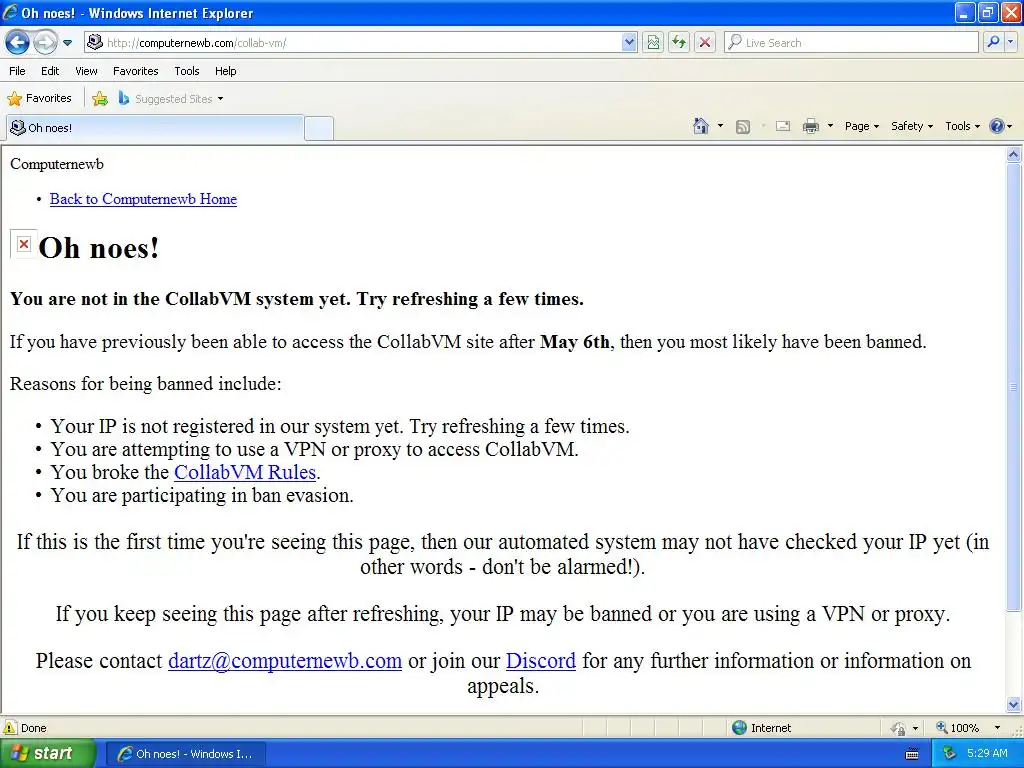Click the dartz@computernewb.com email link
1024x768 pixels.
click(x=285, y=661)
